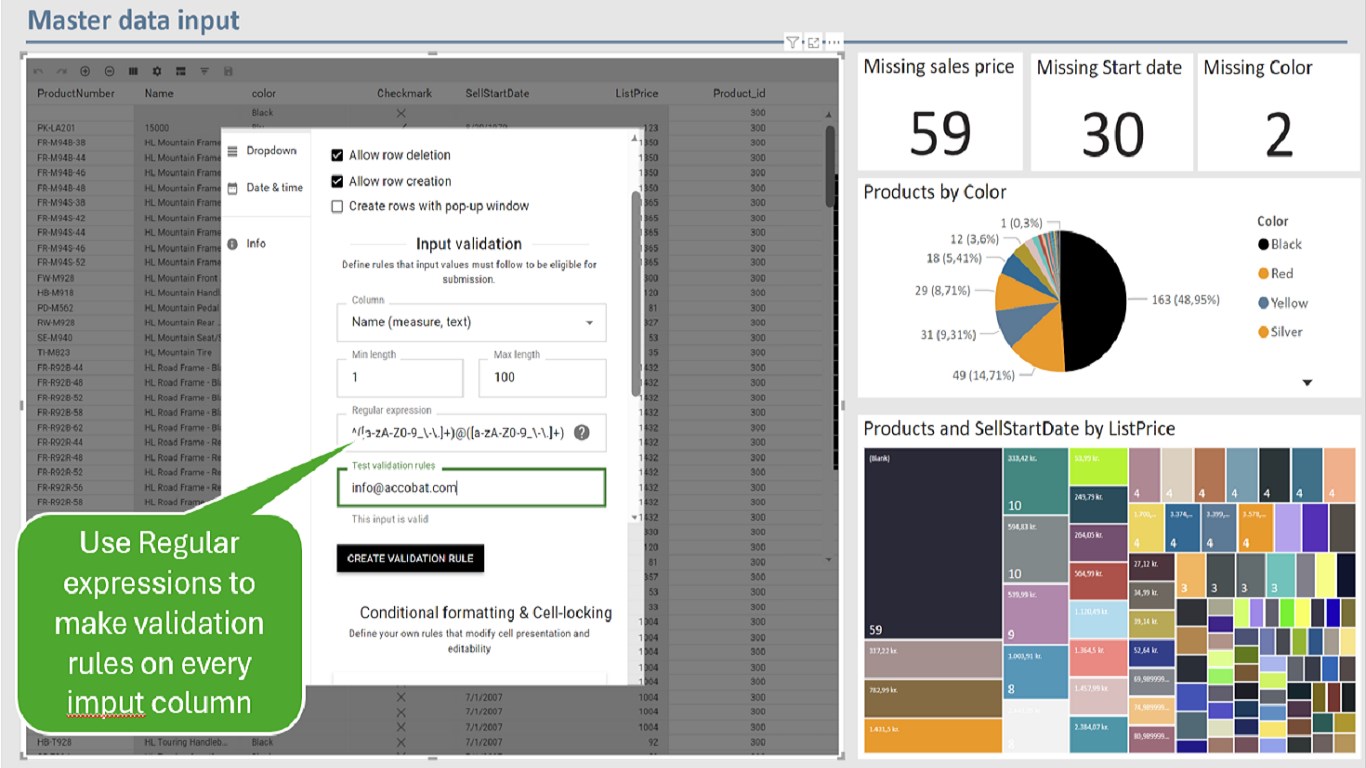Click the ListPrice column header
Image resolution: width=1366 pixels, height=768 pixels.
pyautogui.click(x=637, y=93)
